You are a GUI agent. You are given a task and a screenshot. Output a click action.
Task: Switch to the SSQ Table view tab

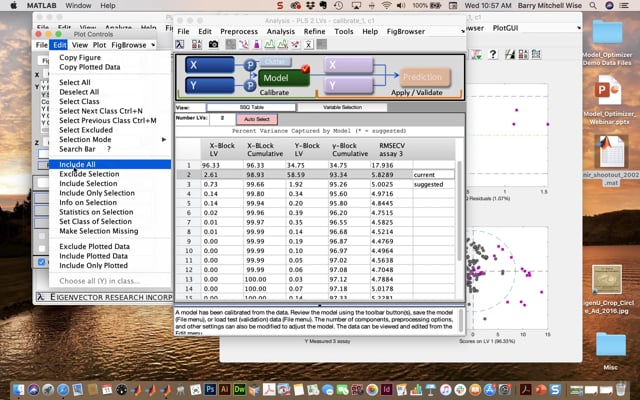251,107
